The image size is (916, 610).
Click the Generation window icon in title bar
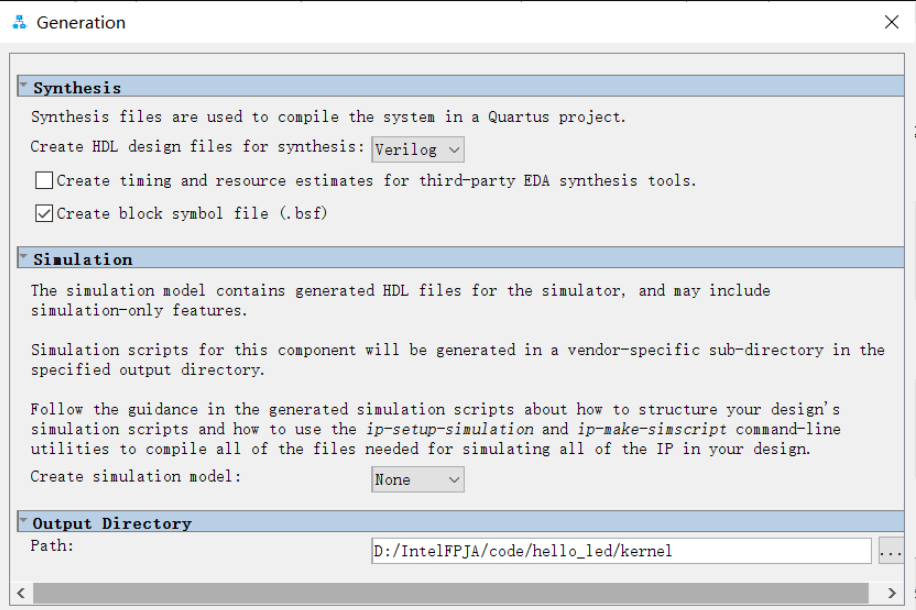(19, 22)
